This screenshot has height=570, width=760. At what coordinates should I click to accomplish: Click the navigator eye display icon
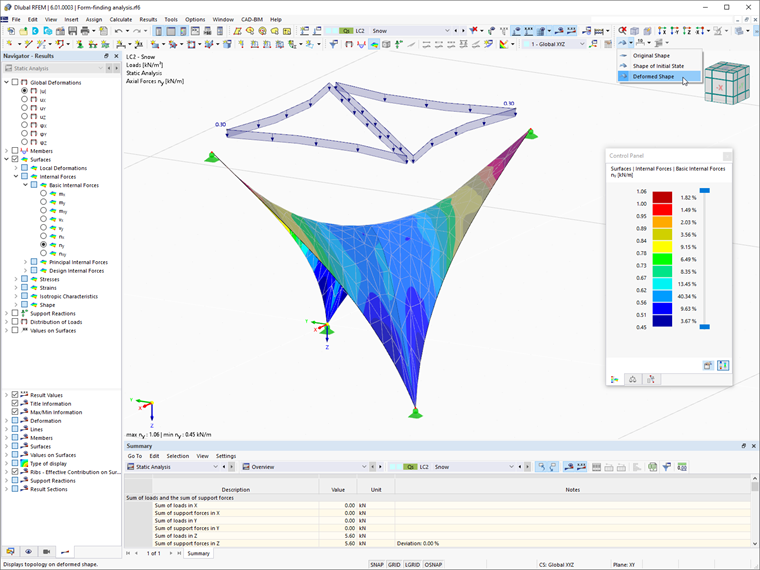pyautogui.click(x=29, y=552)
